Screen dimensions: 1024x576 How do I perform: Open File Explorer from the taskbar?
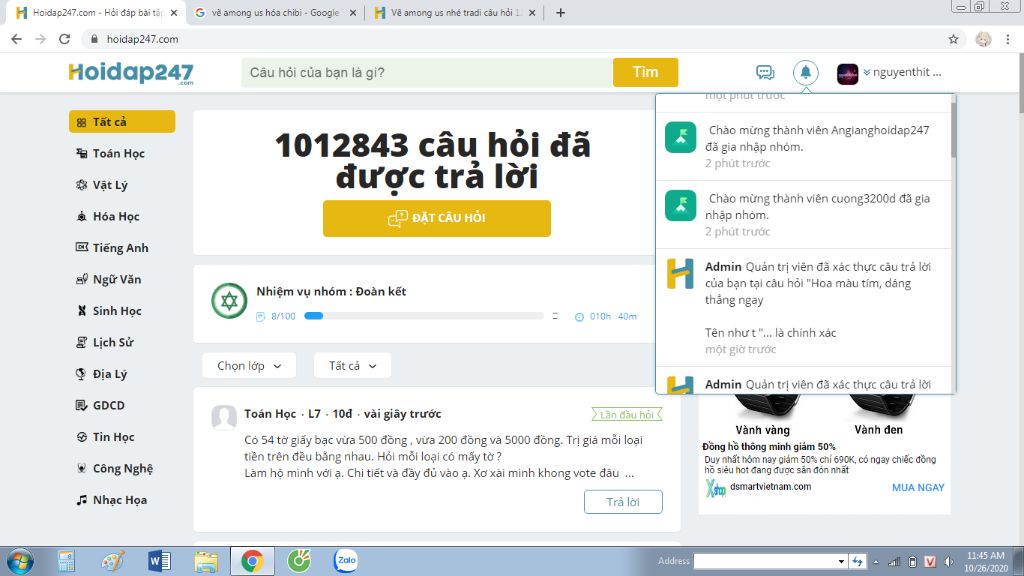[206, 561]
